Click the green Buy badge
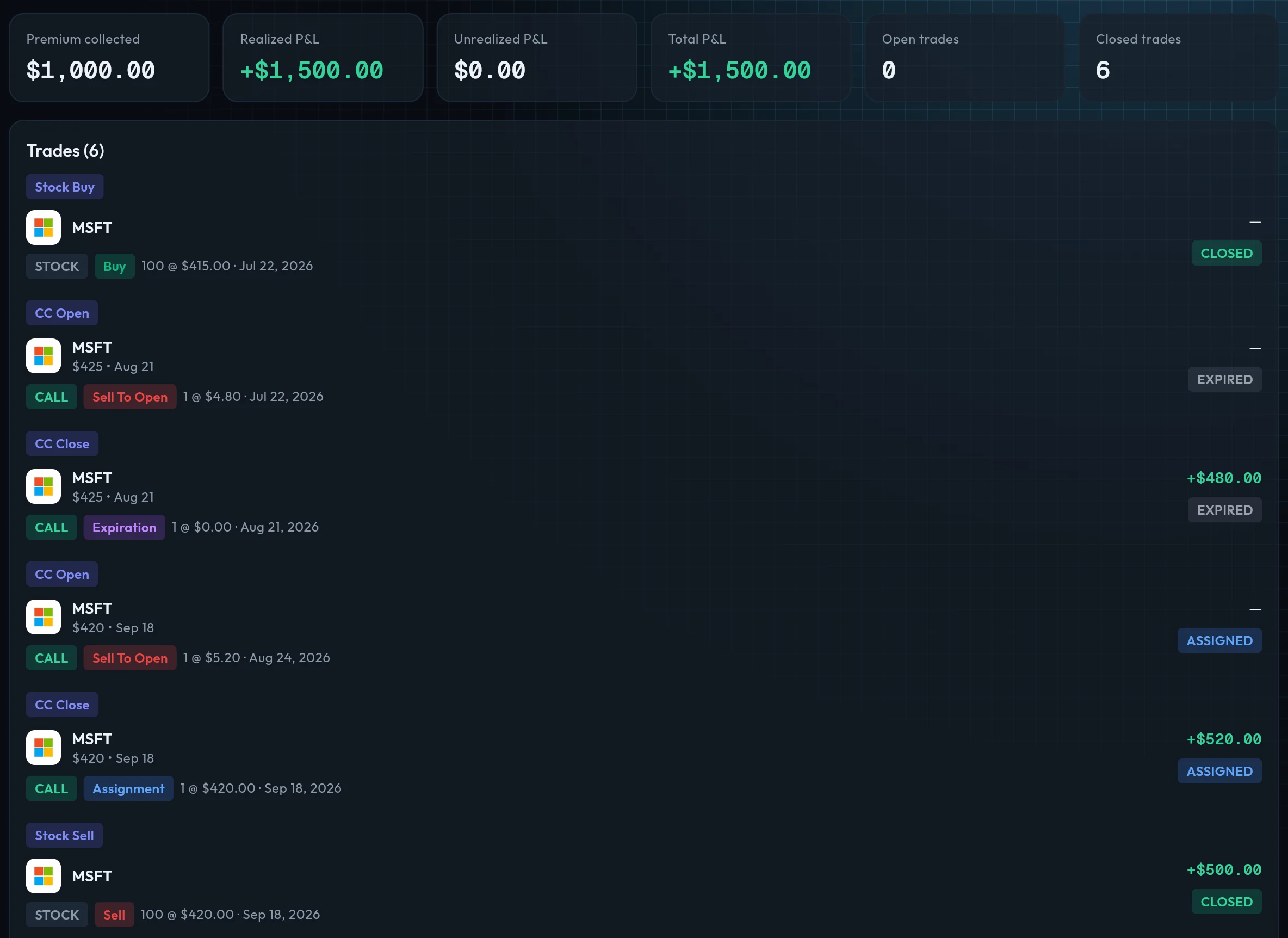This screenshot has height=938, width=1288. [x=115, y=267]
